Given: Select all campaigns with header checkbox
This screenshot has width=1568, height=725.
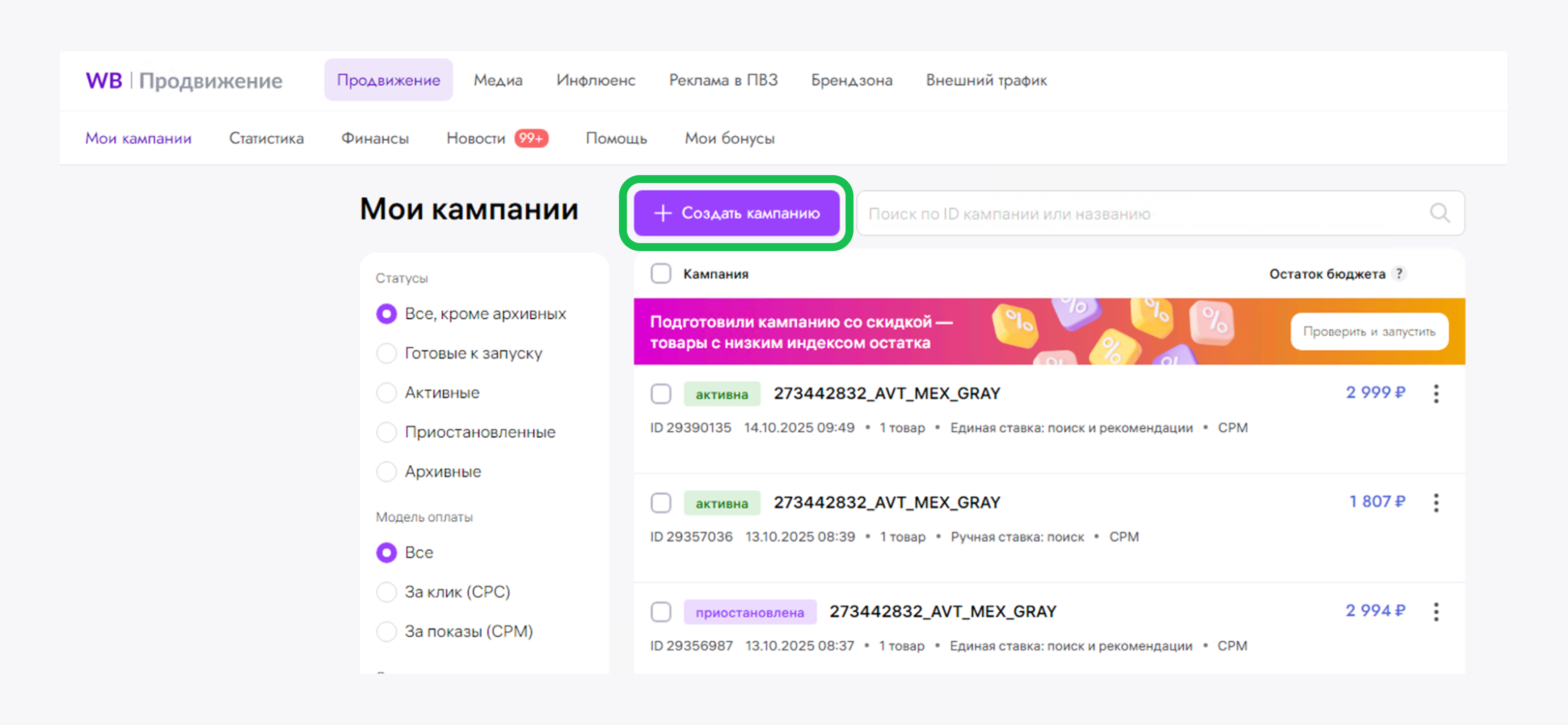Looking at the screenshot, I should 661,274.
